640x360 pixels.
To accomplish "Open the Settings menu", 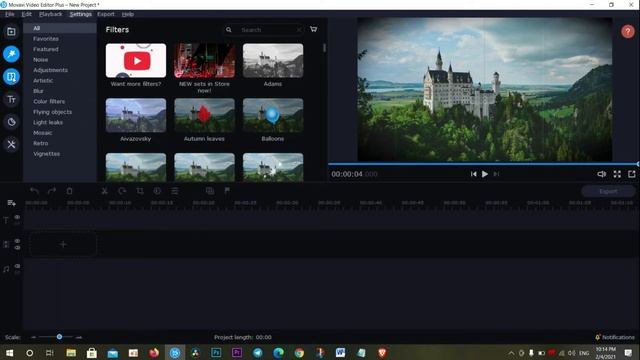I will coord(80,14).
